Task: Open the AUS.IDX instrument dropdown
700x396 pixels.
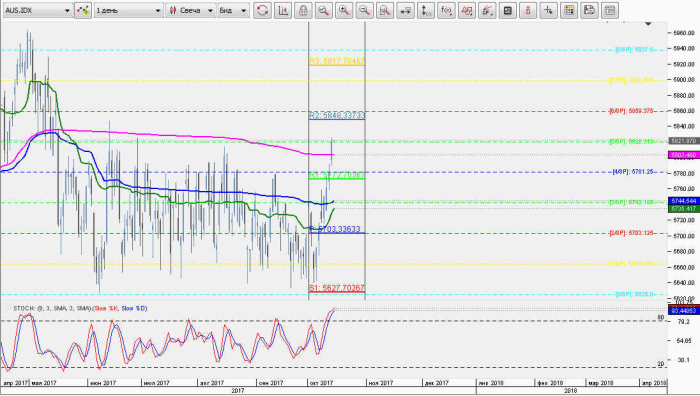Action: point(38,10)
